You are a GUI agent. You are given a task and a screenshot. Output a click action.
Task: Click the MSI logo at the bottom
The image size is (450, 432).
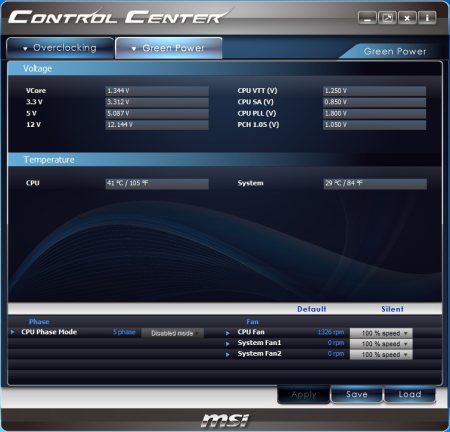pyautogui.click(x=225, y=420)
